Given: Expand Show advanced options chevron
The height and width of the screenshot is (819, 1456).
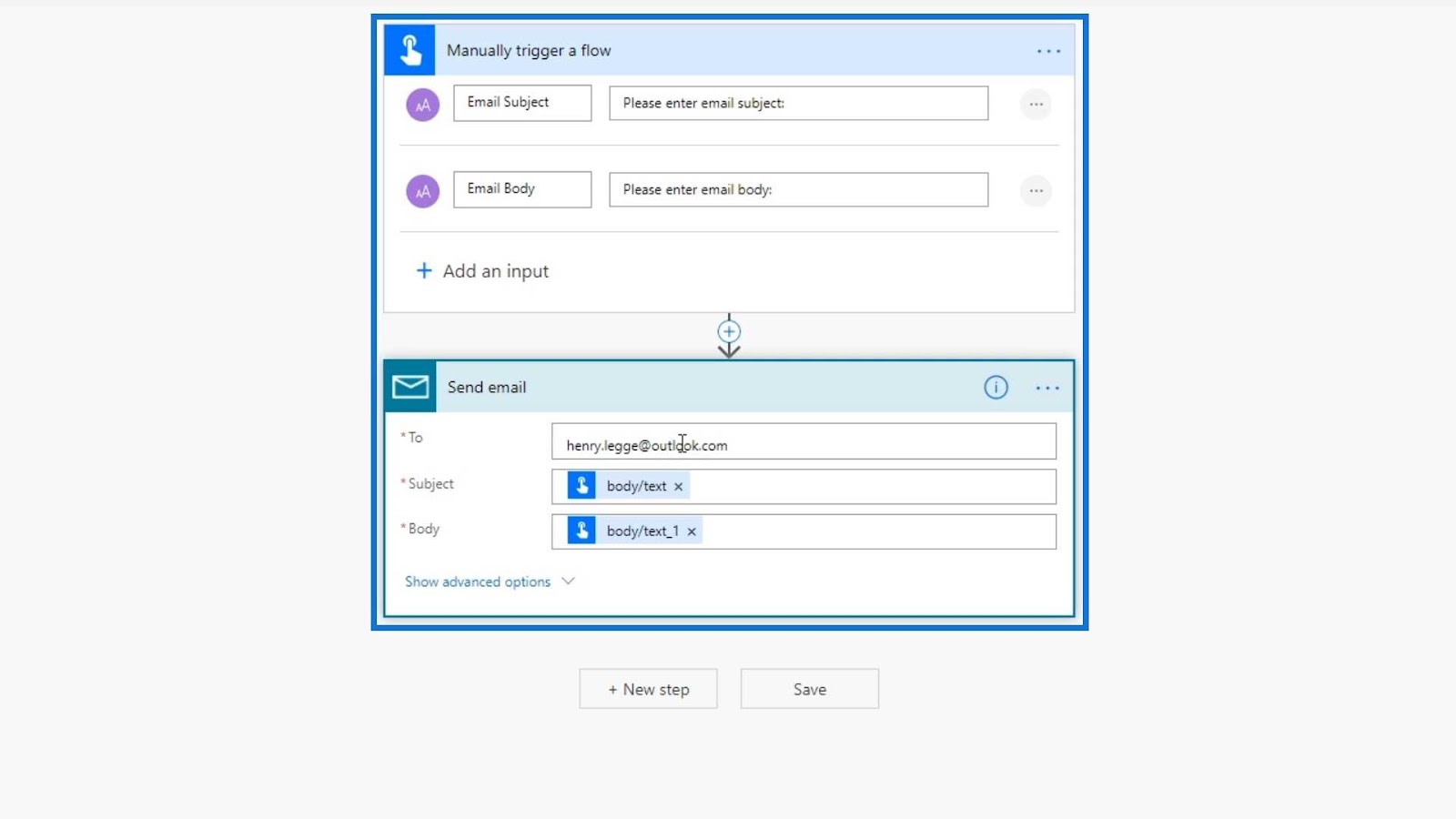Looking at the screenshot, I should click(568, 581).
